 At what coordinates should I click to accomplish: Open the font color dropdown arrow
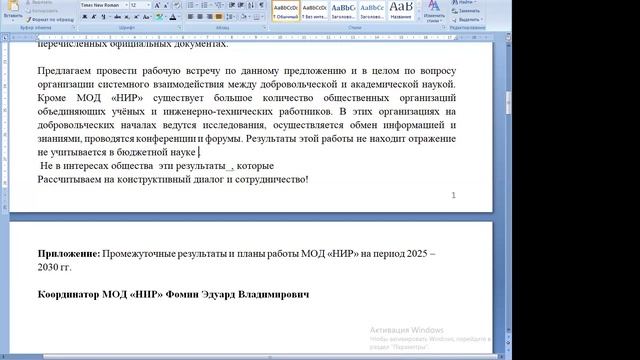[x=179, y=17]
